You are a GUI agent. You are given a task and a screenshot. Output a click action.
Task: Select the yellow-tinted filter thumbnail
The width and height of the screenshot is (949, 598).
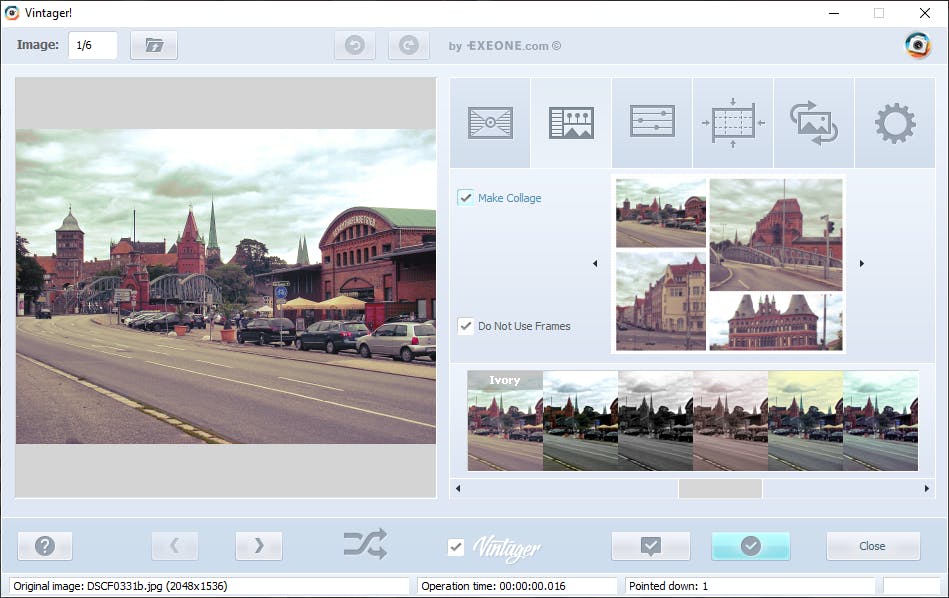pyautogui.click(x=806, y=421)
